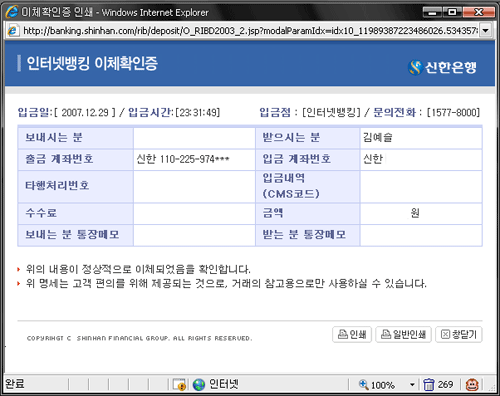Click the 입금 계좌번호 label
The image size is (500, 396).
[296, 159]
